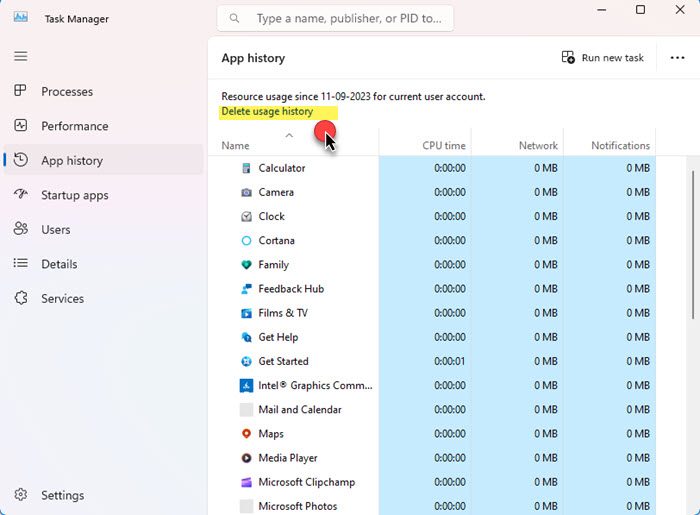This screenshot has width=700, height=515.
Task: Open the Services tab
Action: tap(104, 298)
